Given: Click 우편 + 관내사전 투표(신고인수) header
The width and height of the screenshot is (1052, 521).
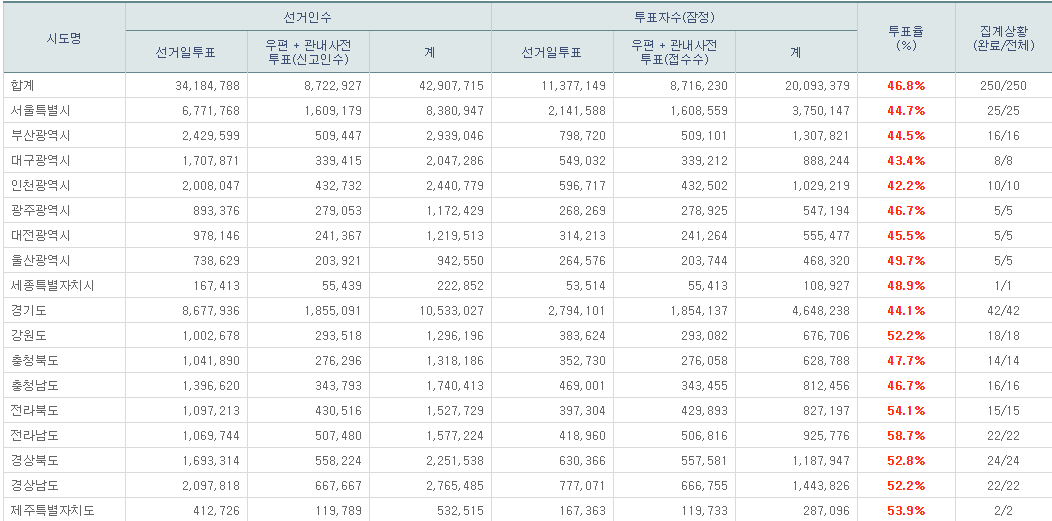Looking at the screenshot, I should point(308,52).
